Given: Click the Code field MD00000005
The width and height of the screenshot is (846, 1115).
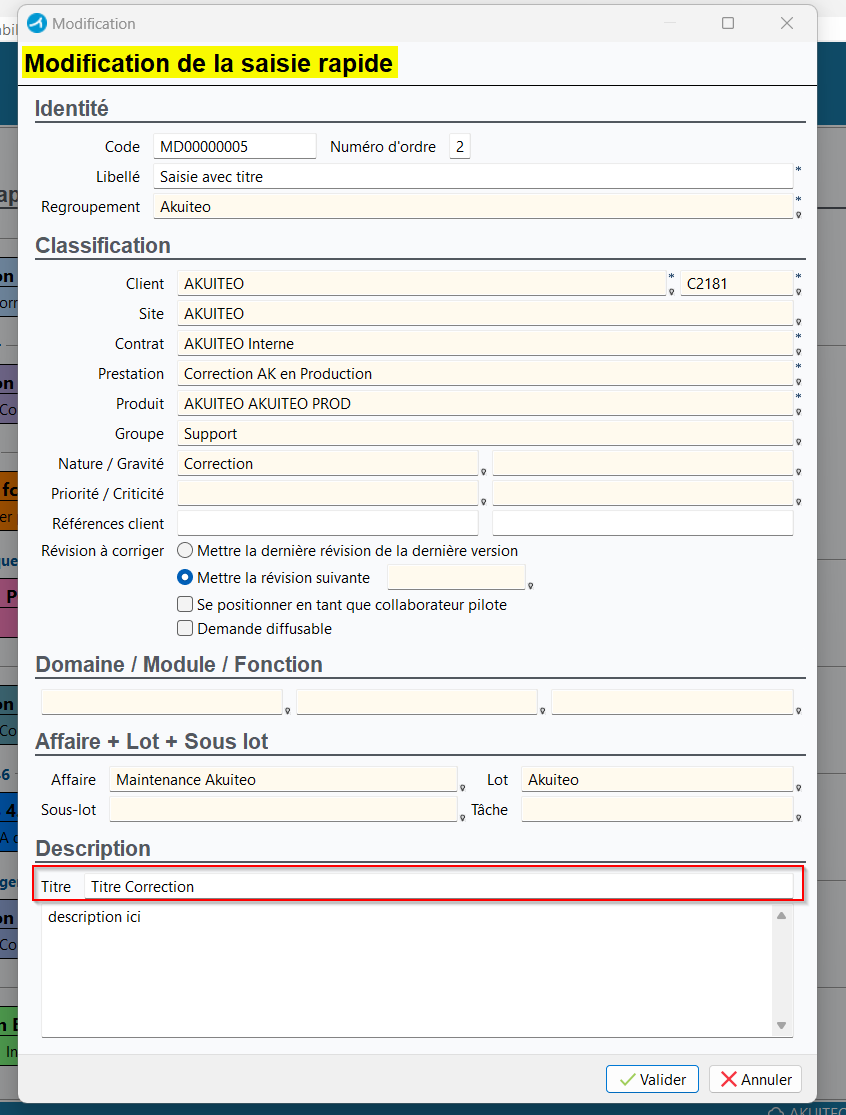Looking at the screenshot, I should tap(235, 146).
